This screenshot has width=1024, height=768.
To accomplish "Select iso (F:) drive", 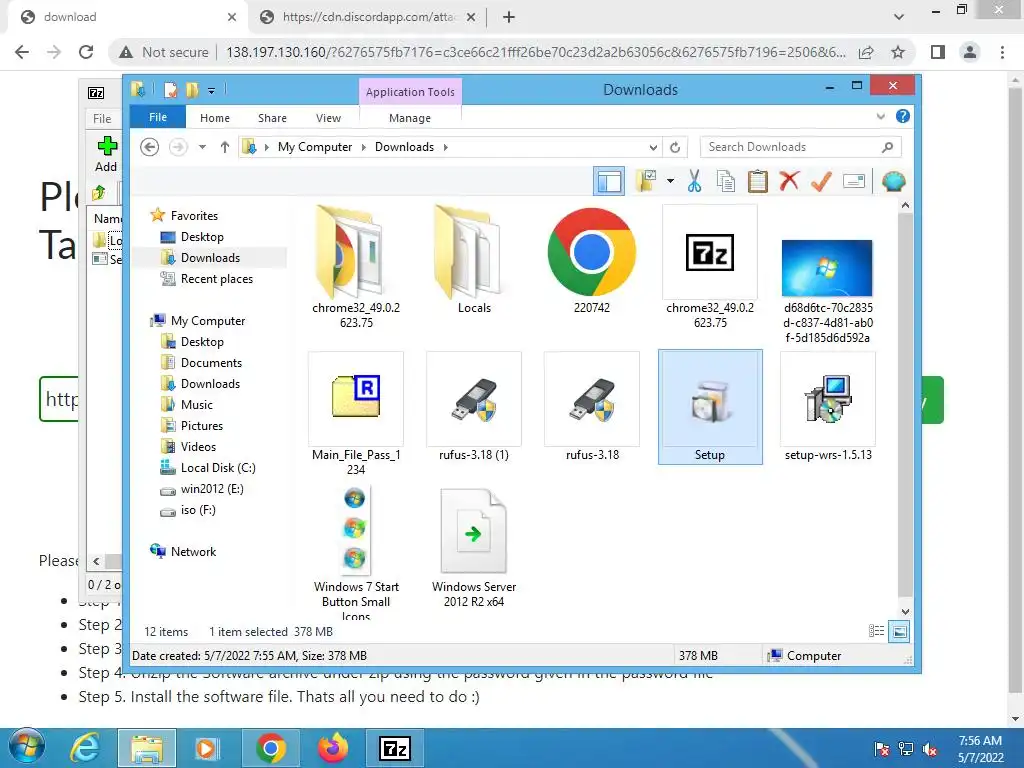I will pos(198,510).
